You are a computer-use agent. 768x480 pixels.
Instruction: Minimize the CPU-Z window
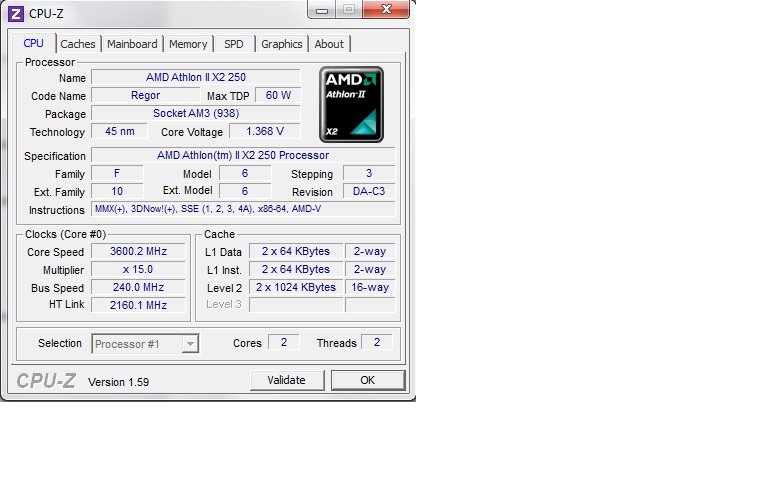[x=322, y=10]
